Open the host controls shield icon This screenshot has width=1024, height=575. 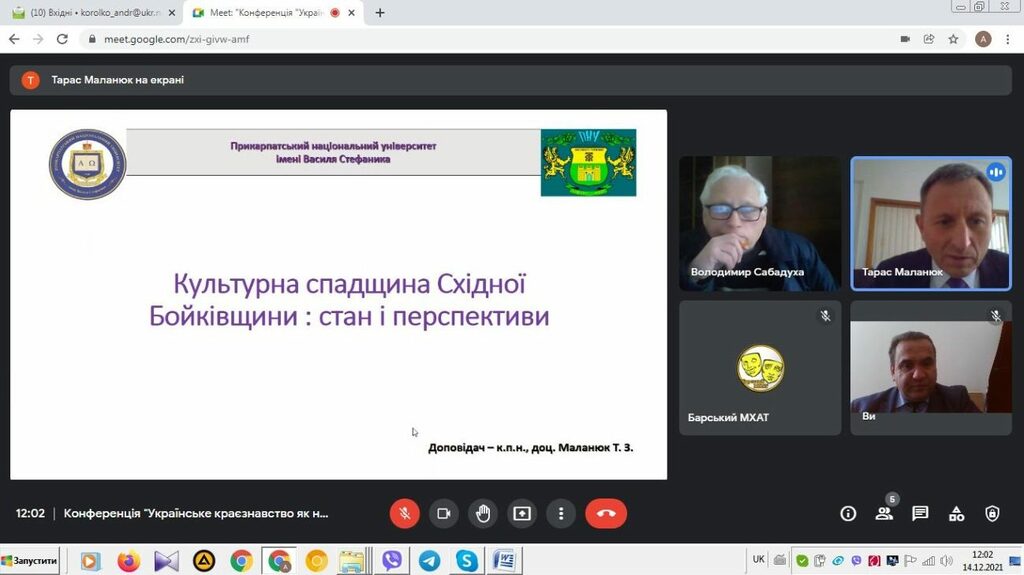click(x=992, y=513)
